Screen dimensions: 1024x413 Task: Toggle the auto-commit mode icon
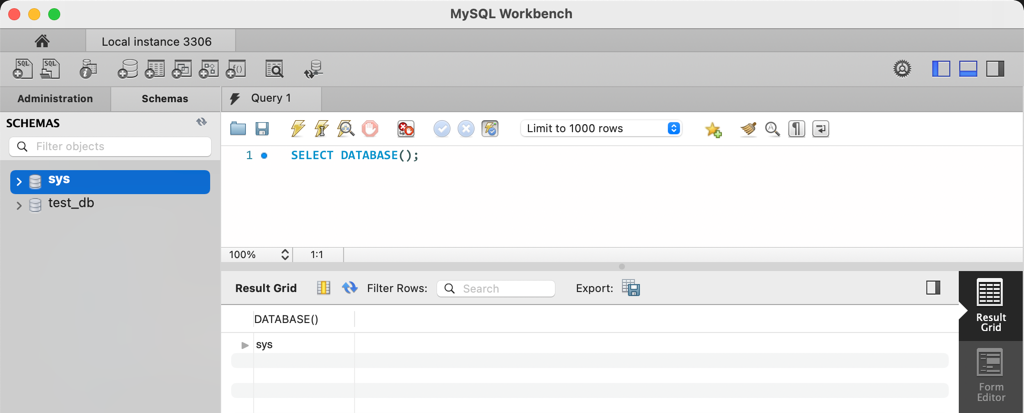(490, 129)
